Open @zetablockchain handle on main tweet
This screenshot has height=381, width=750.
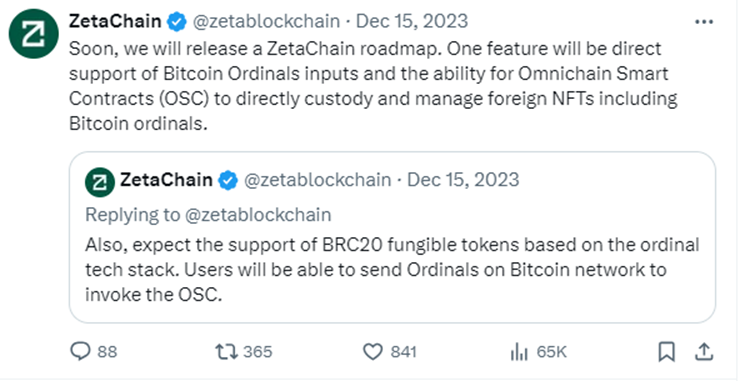266,22
